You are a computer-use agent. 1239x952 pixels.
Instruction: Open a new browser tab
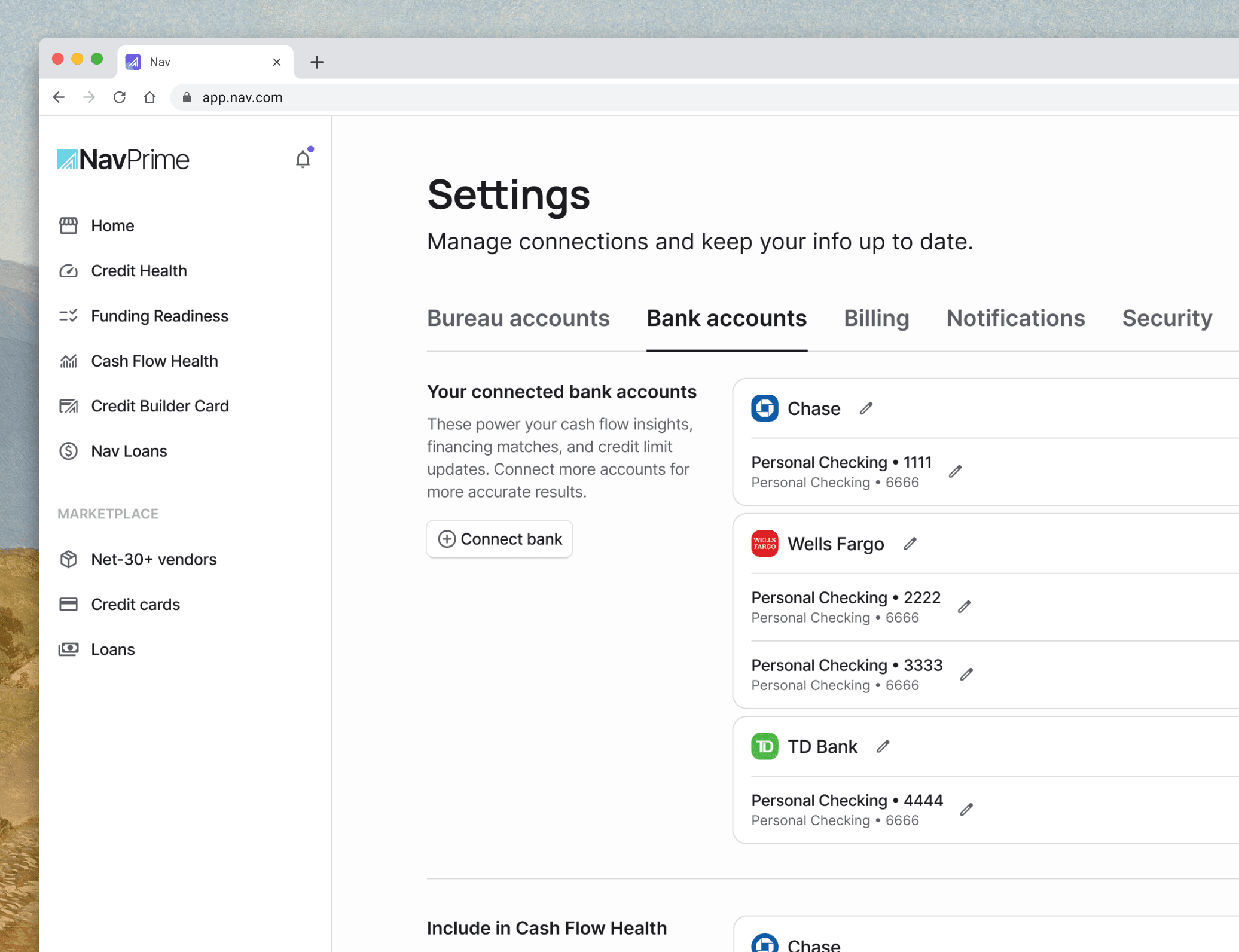tap(317, 62)
